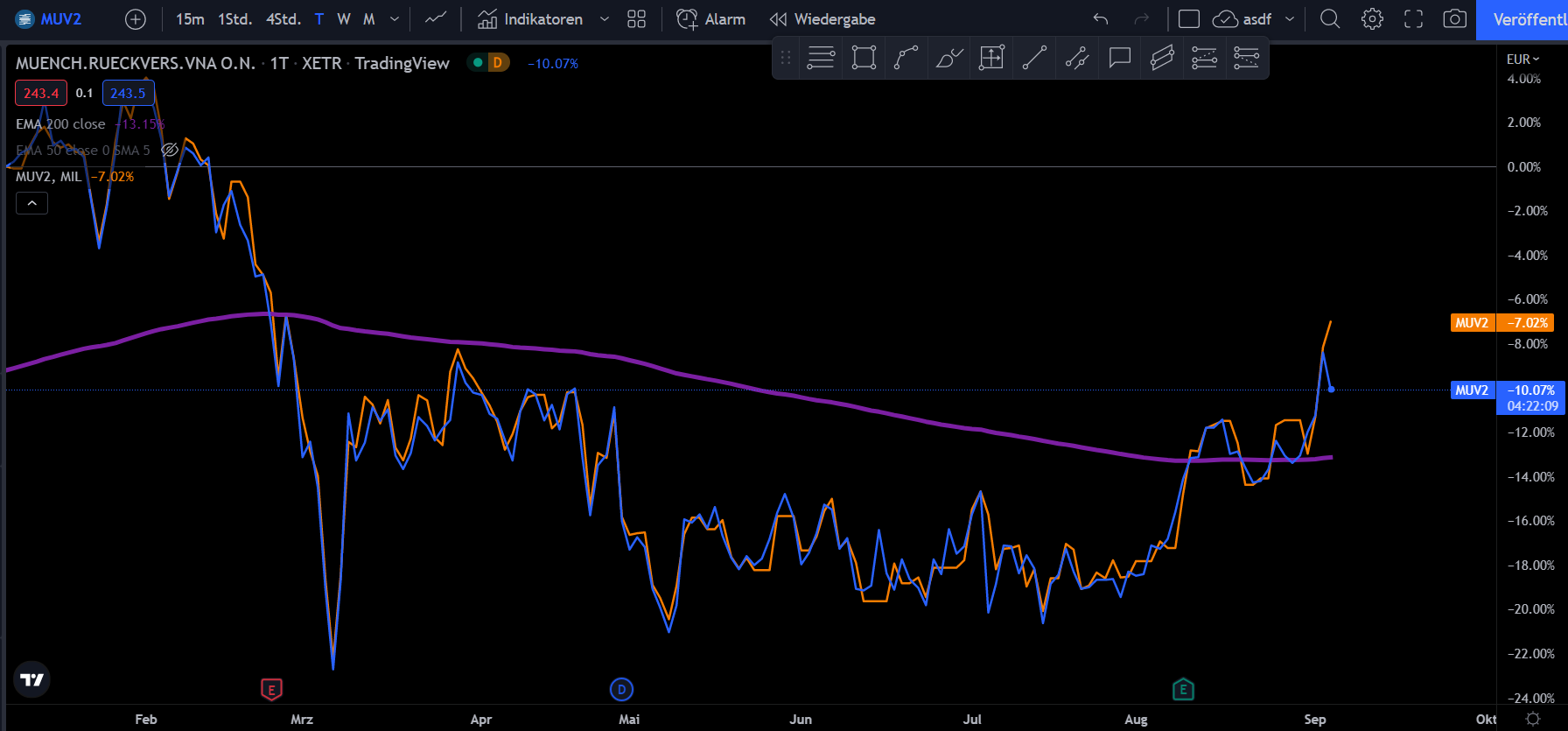Collapse the indicator legend
Image resolution: width=1568 pixels, height=731 pixels.
[32, 203]
